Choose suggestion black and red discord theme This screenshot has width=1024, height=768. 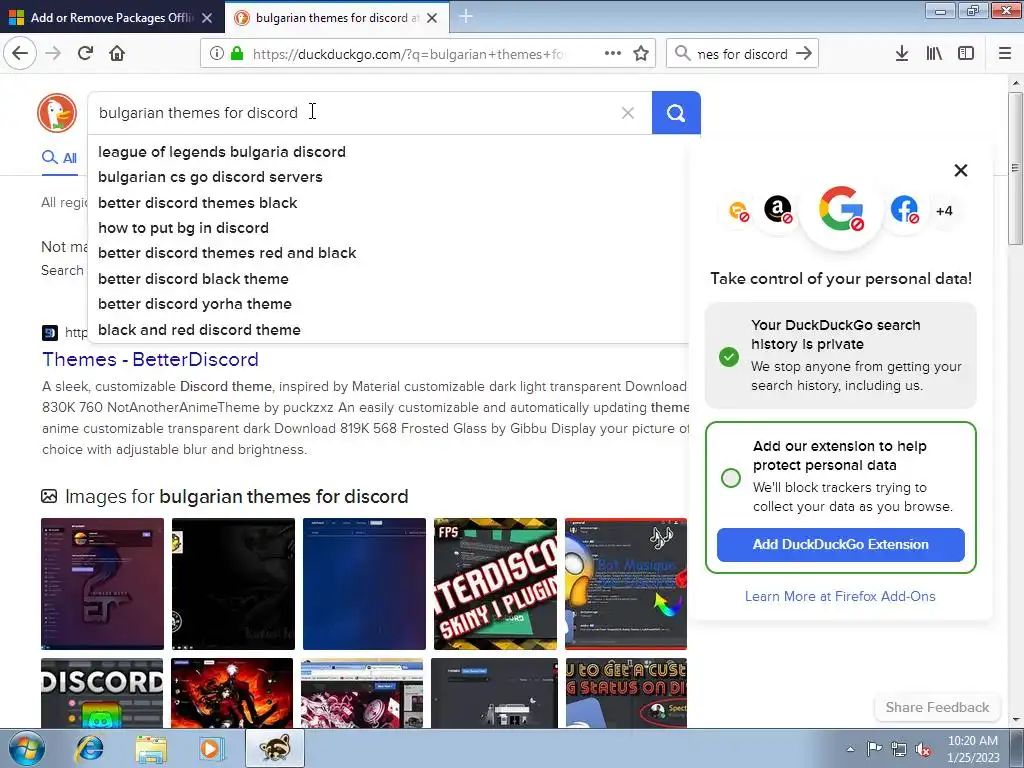199,330
